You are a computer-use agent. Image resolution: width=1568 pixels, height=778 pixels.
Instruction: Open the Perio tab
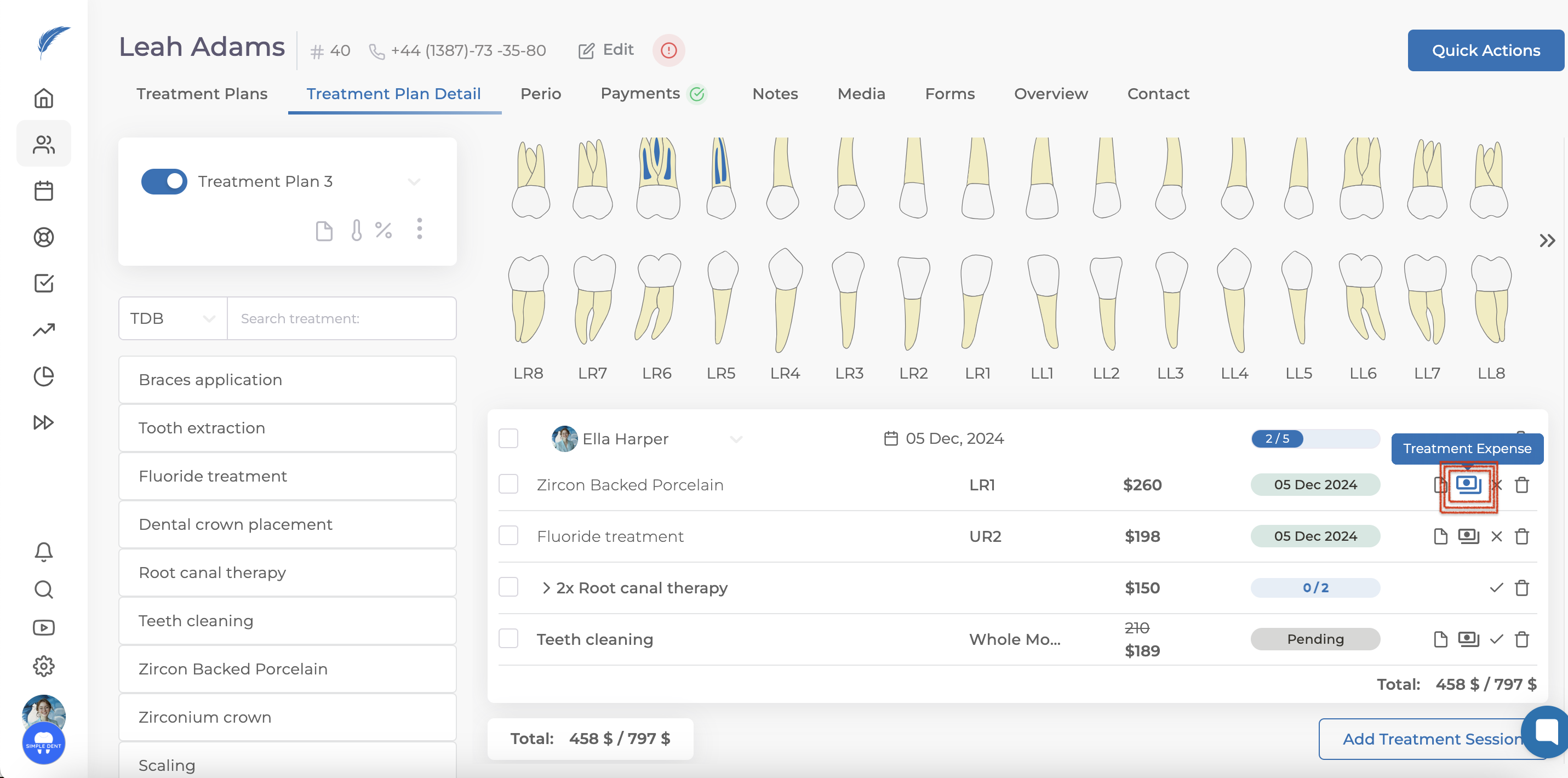541,94
